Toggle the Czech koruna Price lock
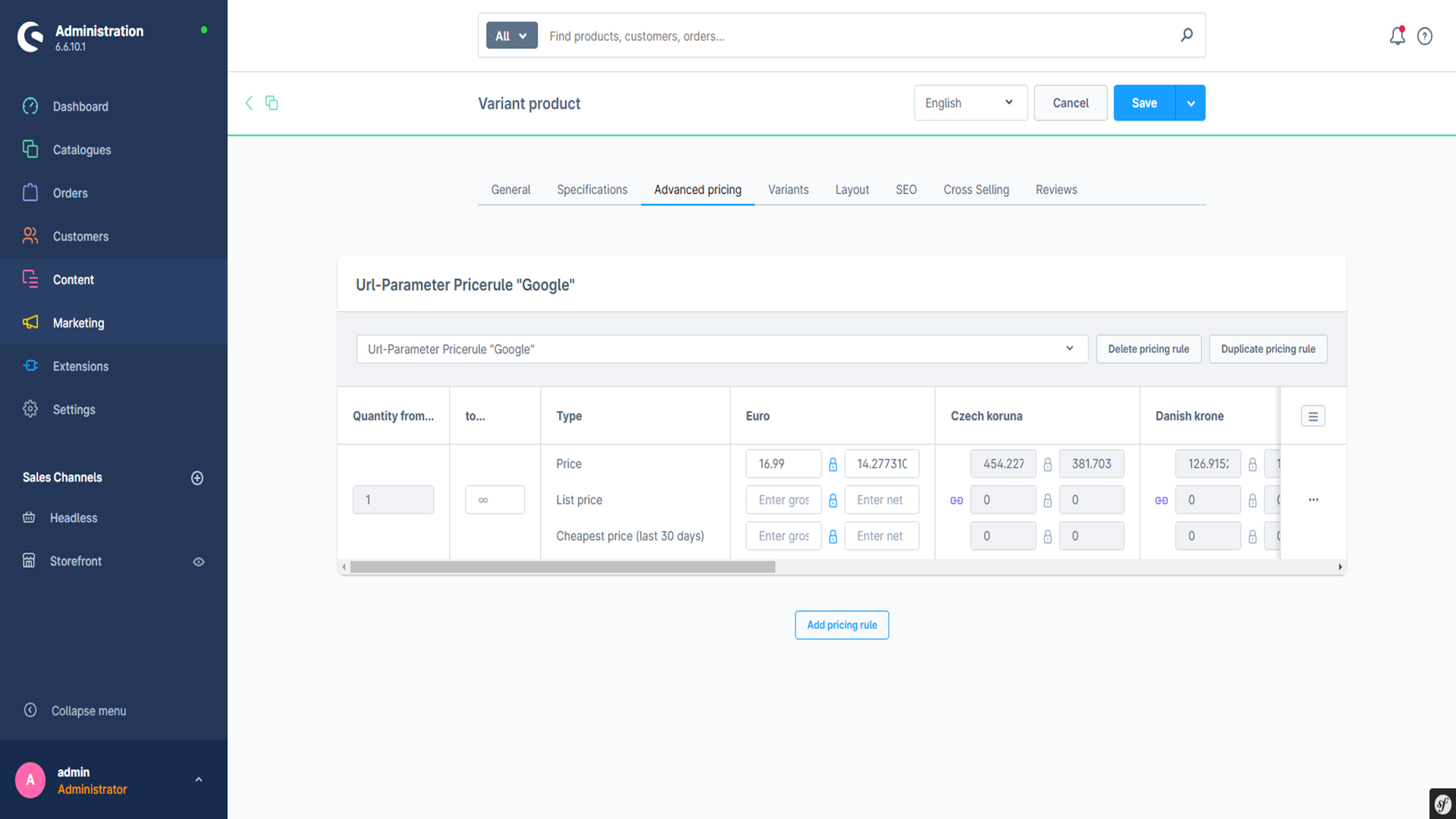The height and width of the screenshot is (819, 1456). point(1047,464)
